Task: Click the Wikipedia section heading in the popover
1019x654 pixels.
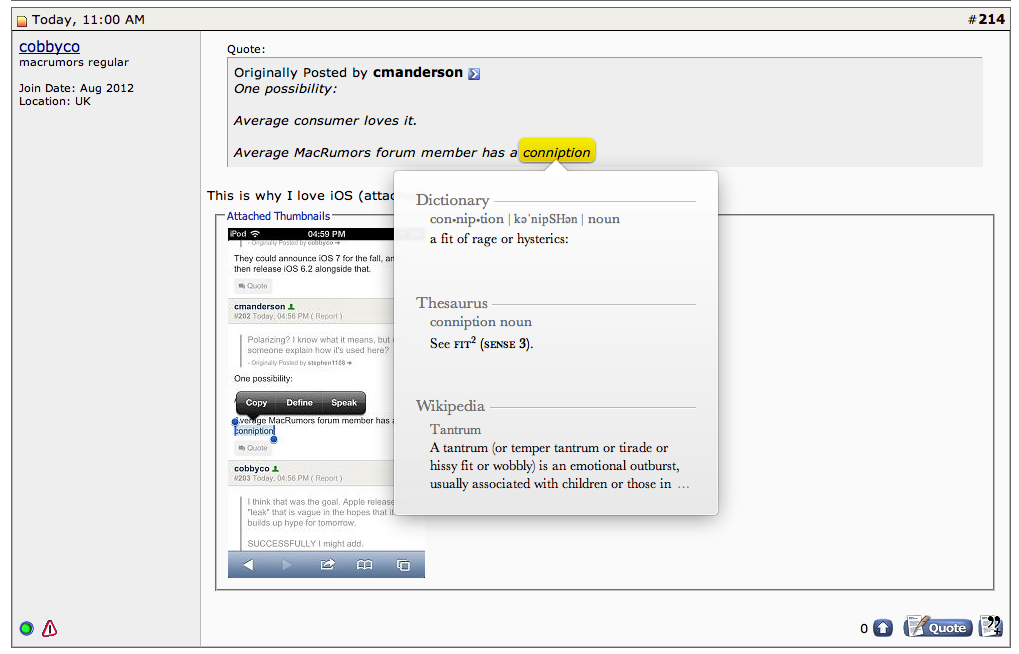Action: pos(450,406)
